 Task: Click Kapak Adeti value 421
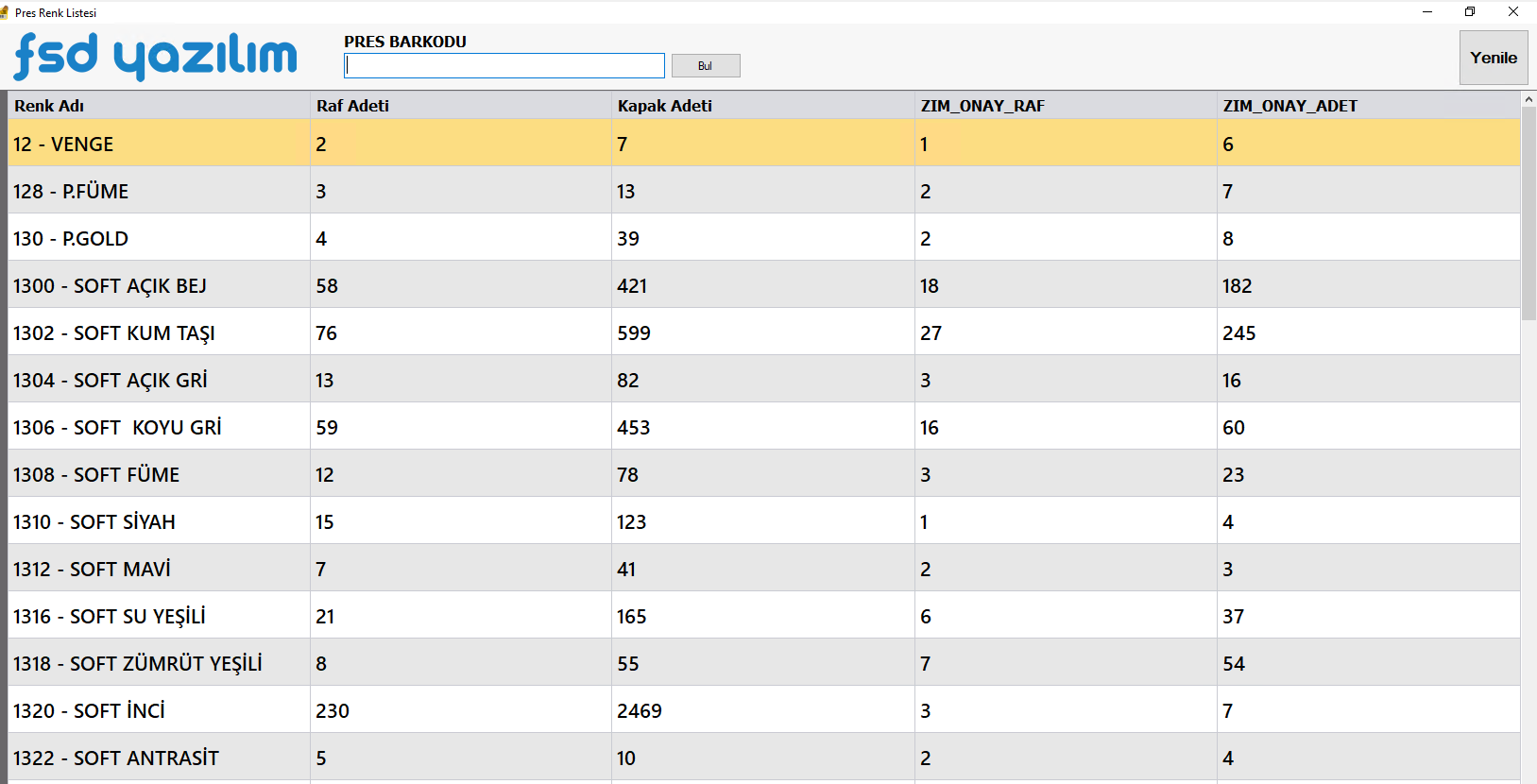632,286
